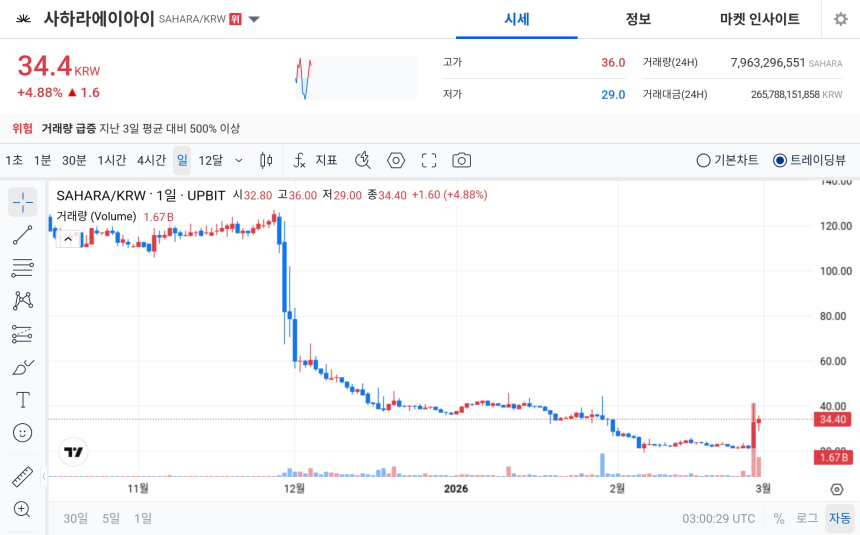
Task: Expand the interval list chevron
Action: tap(239, 160)
